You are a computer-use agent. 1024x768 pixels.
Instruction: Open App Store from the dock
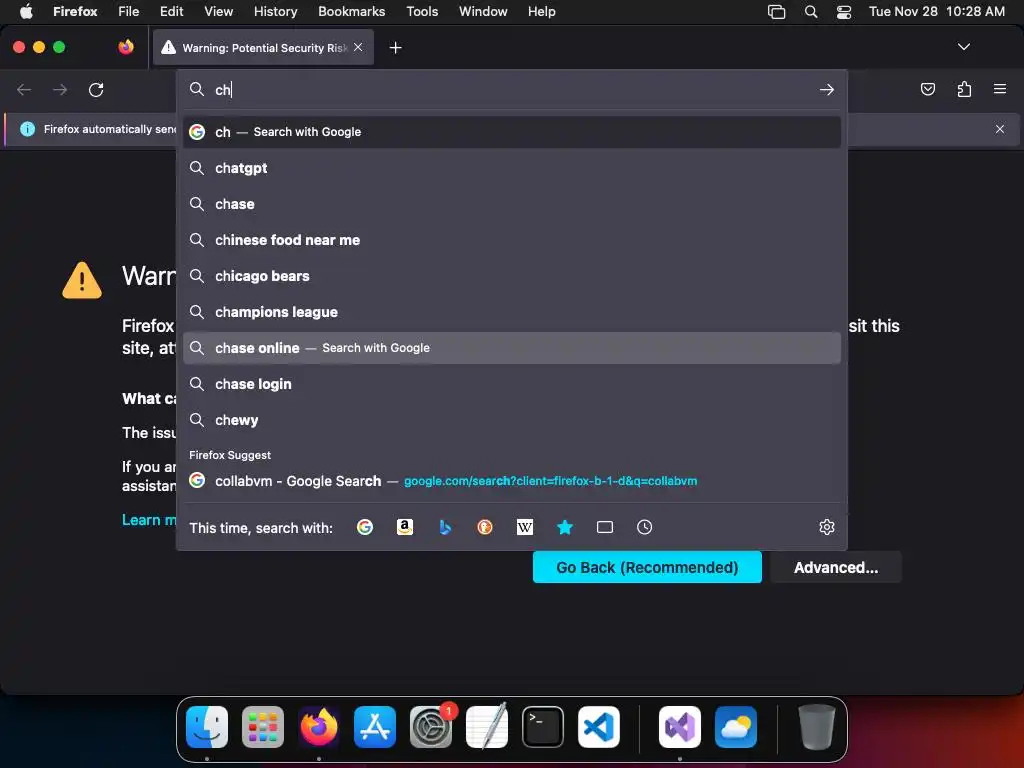(x=375, y=727)
